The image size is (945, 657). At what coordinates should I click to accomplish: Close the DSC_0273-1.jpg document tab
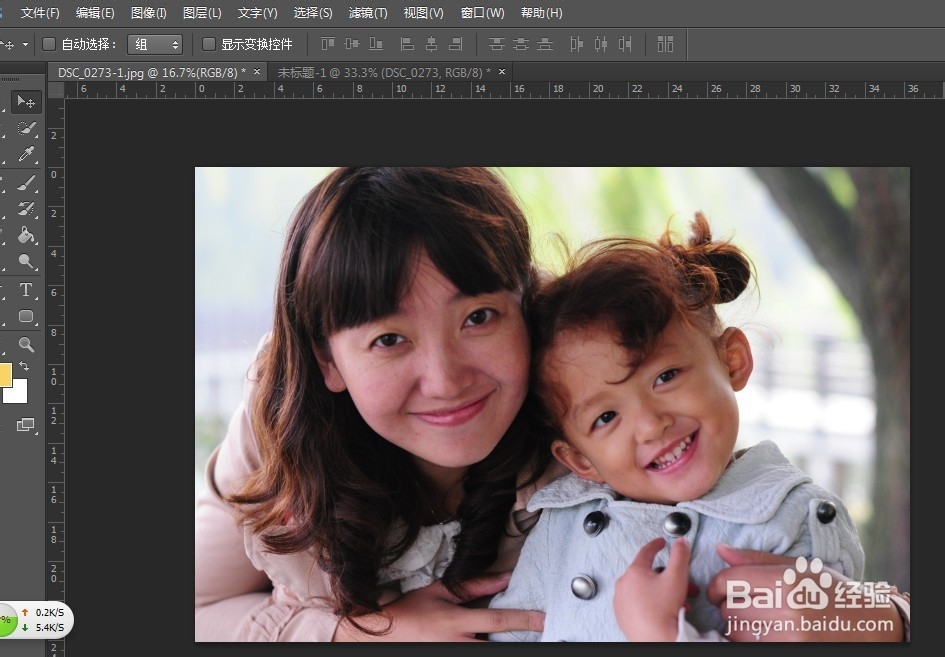click(257, 72)
